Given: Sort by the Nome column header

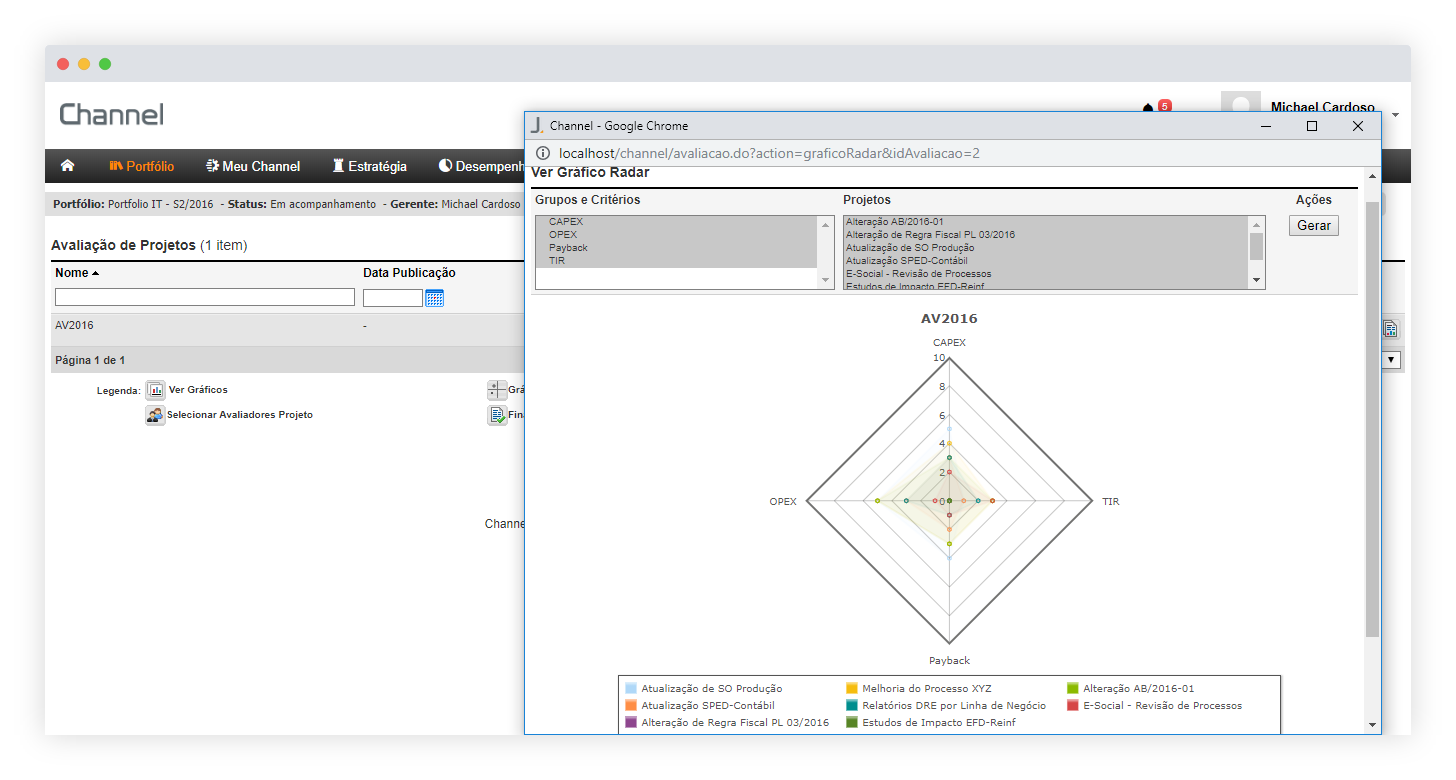Looking at the screenshot, I should [x=76, y=273].
